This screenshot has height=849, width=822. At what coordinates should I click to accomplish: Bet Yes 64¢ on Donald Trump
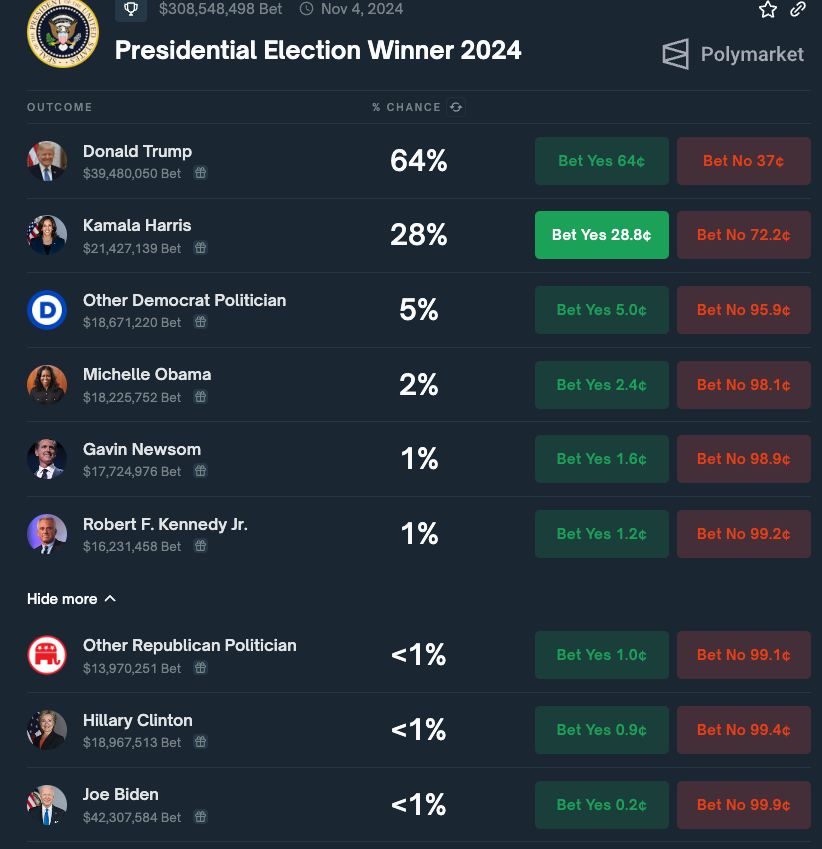tap(602, 161)
